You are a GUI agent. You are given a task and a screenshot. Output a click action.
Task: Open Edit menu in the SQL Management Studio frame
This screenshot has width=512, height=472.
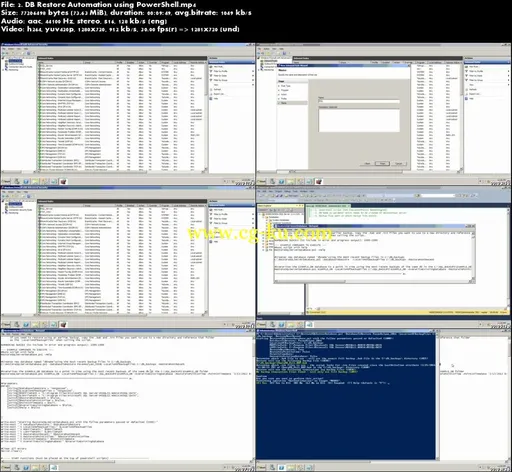[x=264, y=191]
